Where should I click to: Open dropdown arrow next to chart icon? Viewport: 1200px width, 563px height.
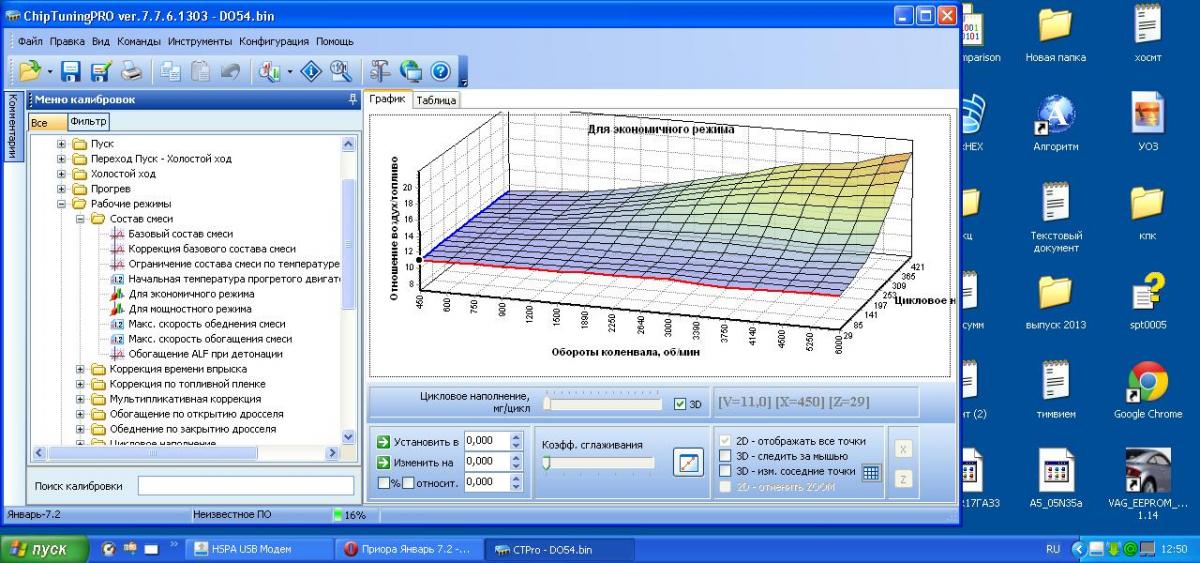click(x=289, y=71)
